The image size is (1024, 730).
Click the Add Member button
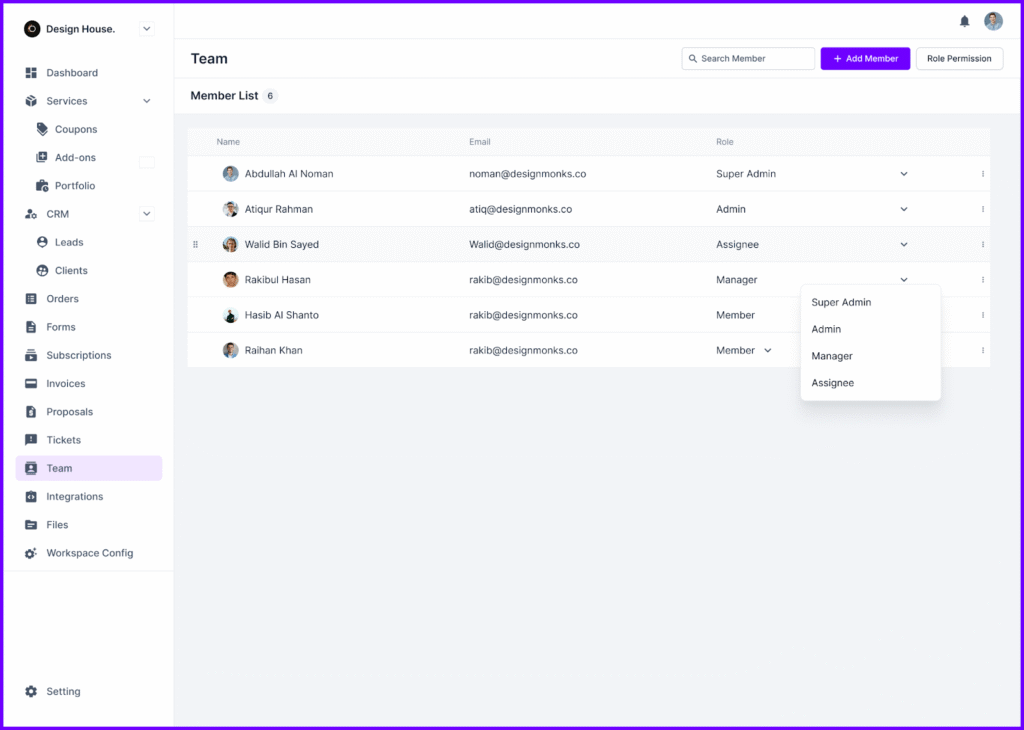coord(864,58)
